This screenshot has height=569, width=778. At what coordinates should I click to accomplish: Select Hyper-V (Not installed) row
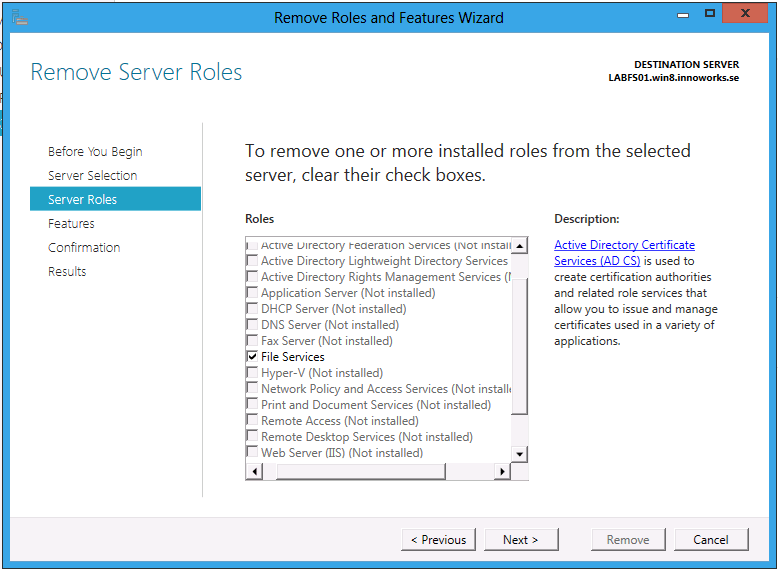[x=322, y=373]
